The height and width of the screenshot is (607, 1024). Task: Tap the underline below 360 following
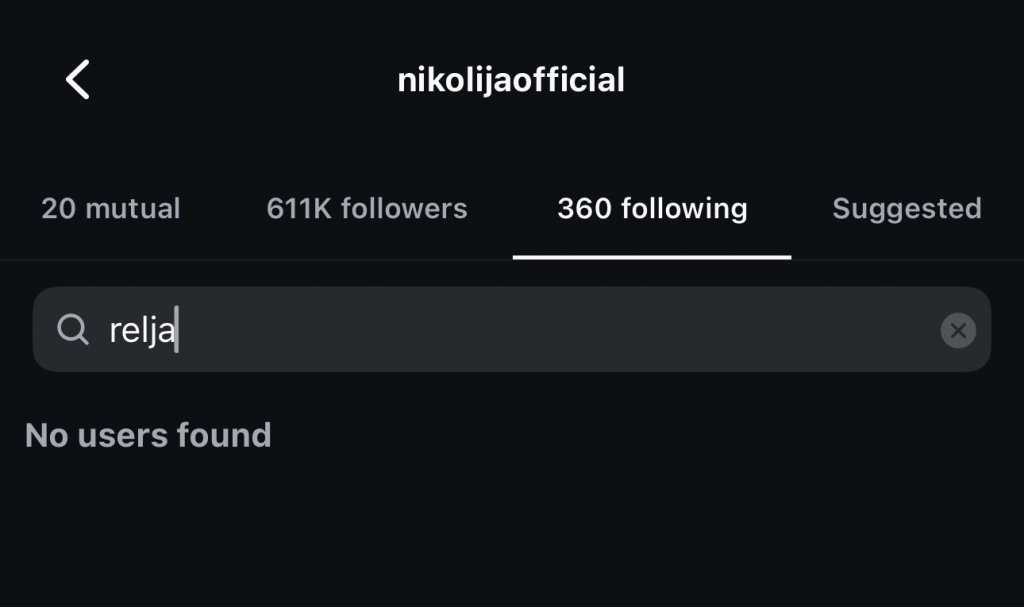[652, 257]
